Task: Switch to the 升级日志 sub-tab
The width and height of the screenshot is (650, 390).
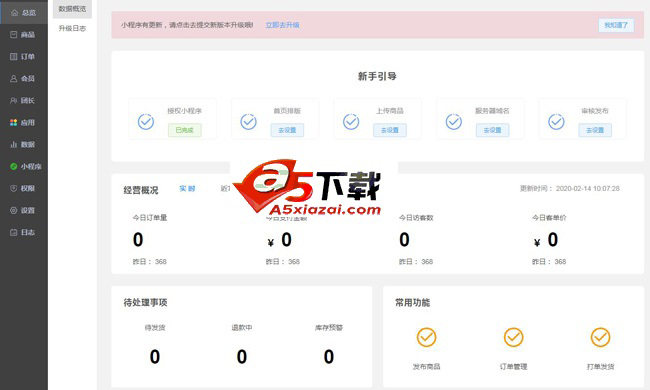Action: coord(72,28)
